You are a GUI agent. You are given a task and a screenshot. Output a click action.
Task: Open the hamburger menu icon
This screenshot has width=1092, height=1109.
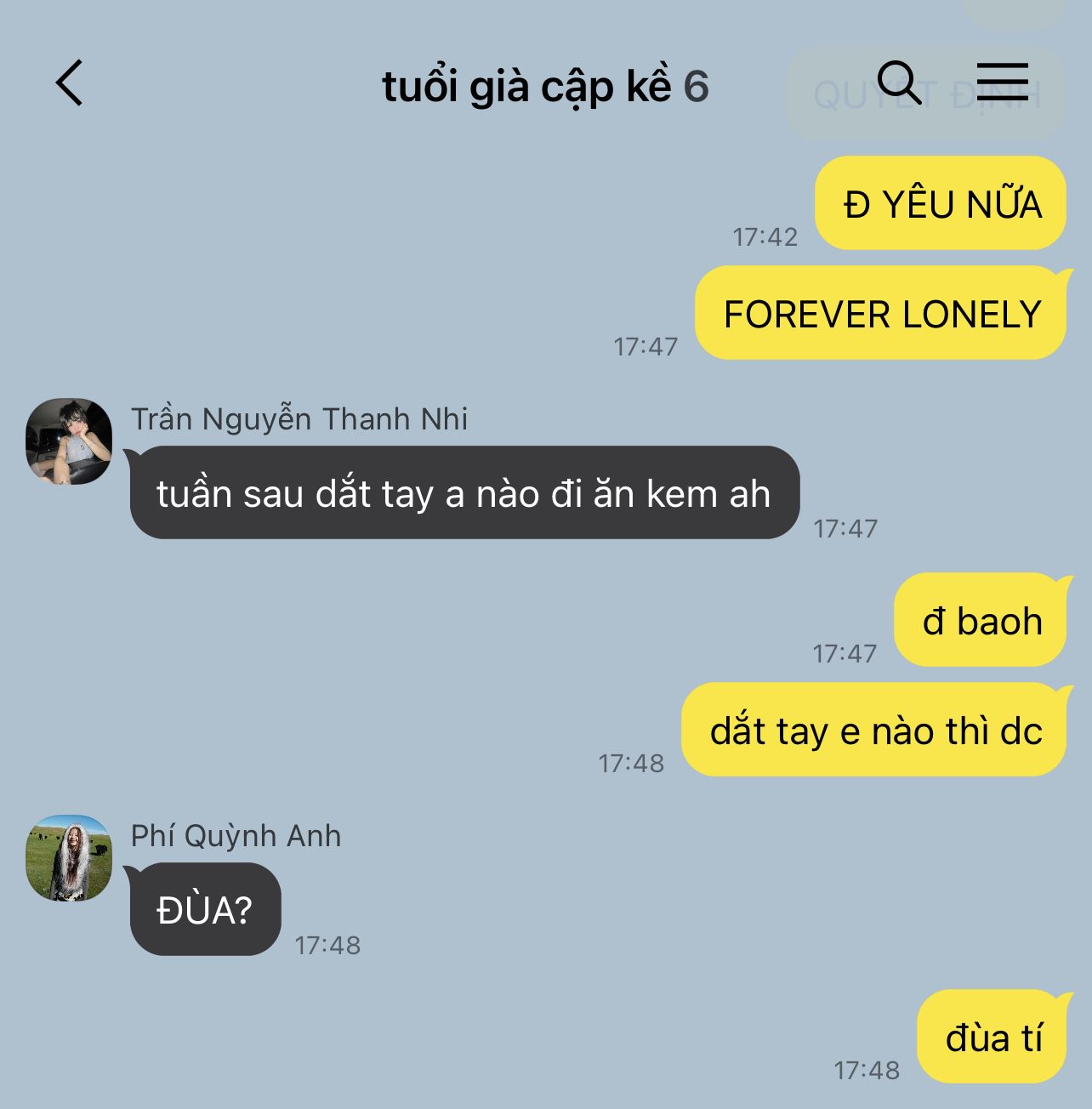pos(1003,82)
